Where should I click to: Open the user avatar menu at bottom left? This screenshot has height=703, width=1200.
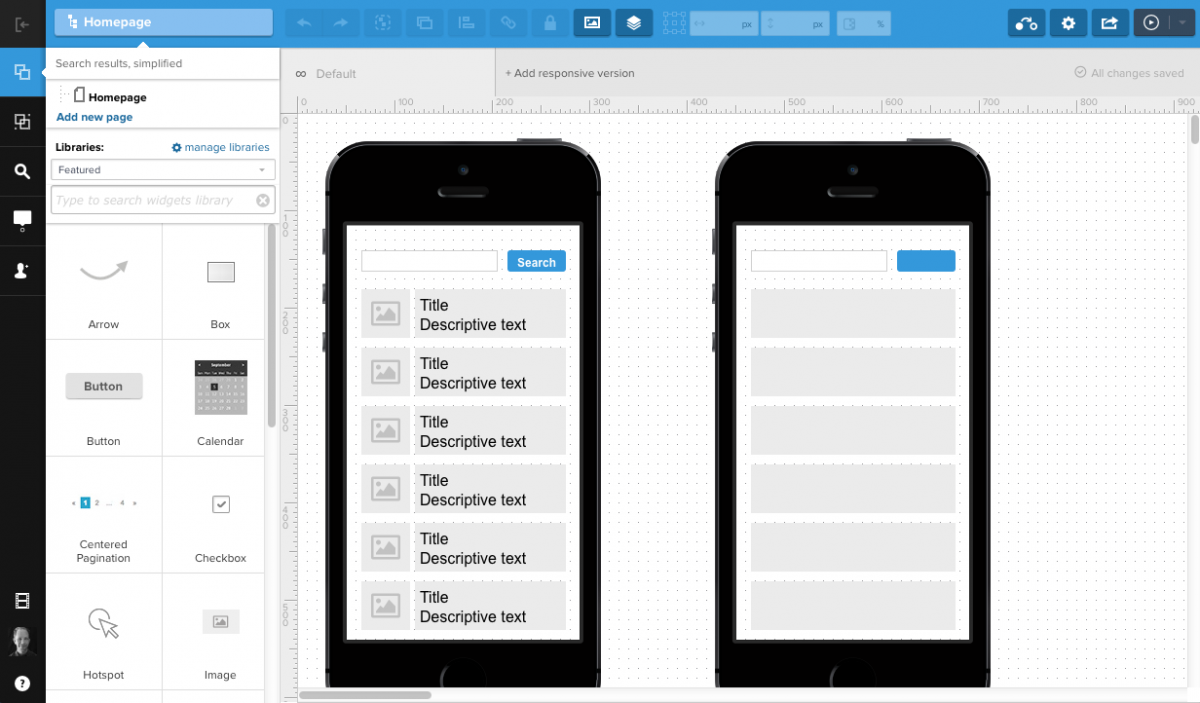pyautogui.click(x=22, y=641)
